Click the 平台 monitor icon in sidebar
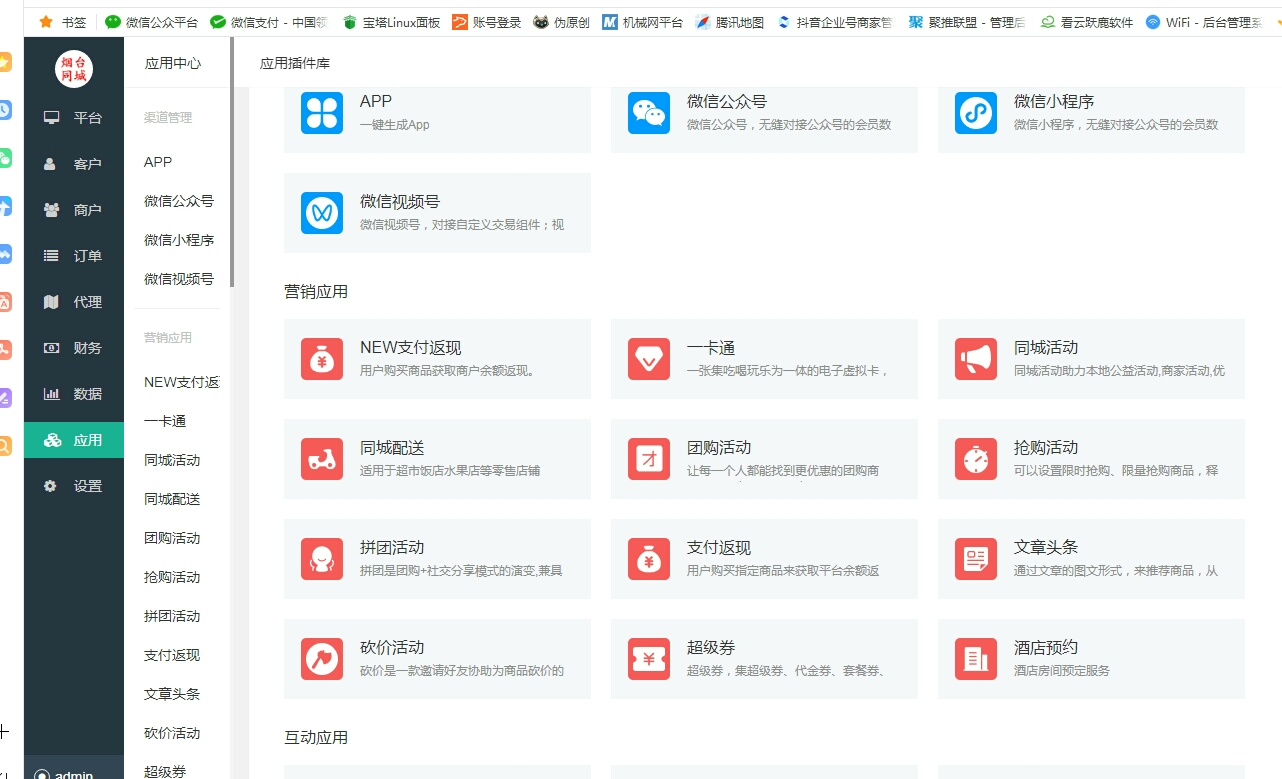Screen dimensions: 1282x779 (52, 118)
